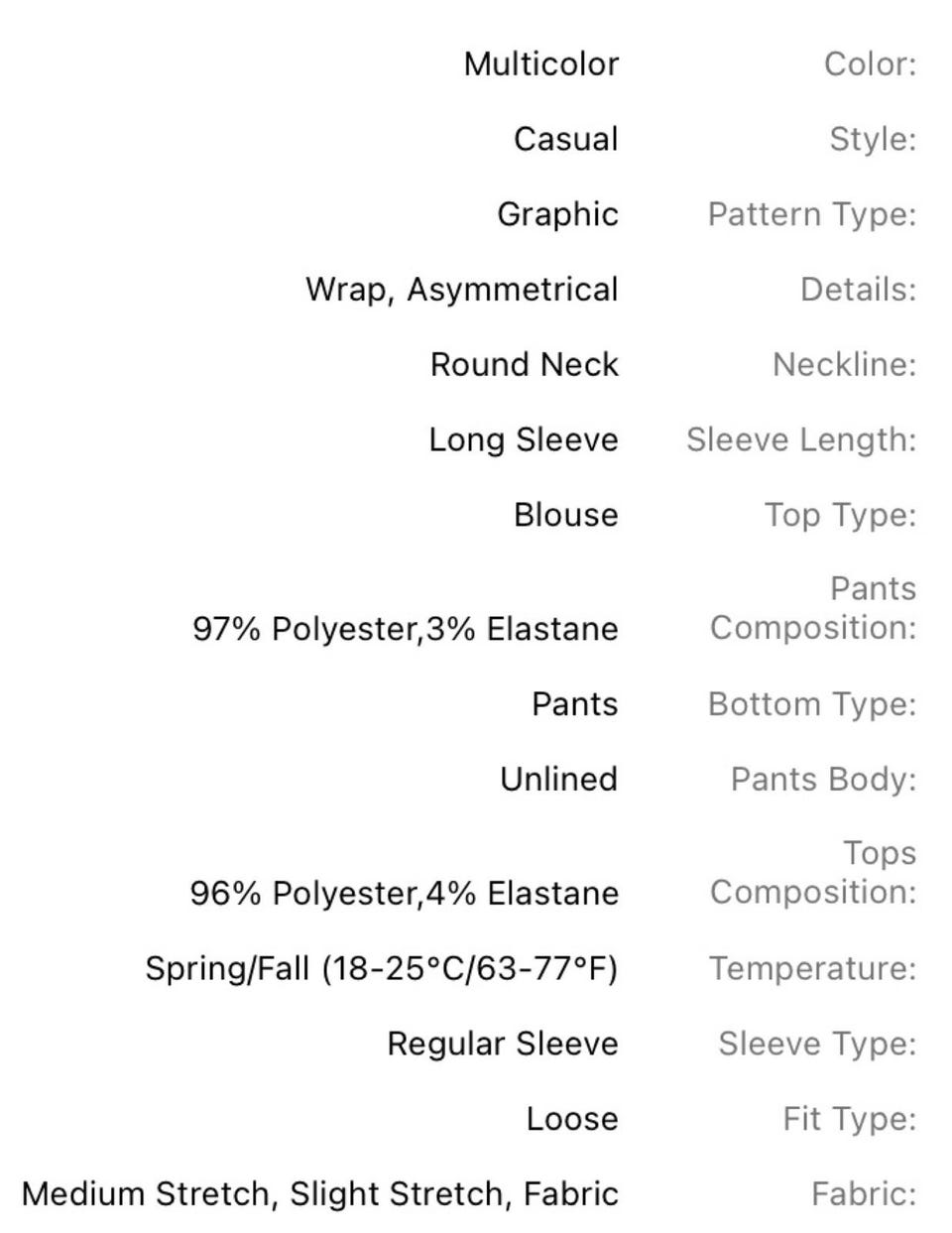Click the Wrap, Asymmetrical details text
The image size is (952, 1233).
[461, 290]
